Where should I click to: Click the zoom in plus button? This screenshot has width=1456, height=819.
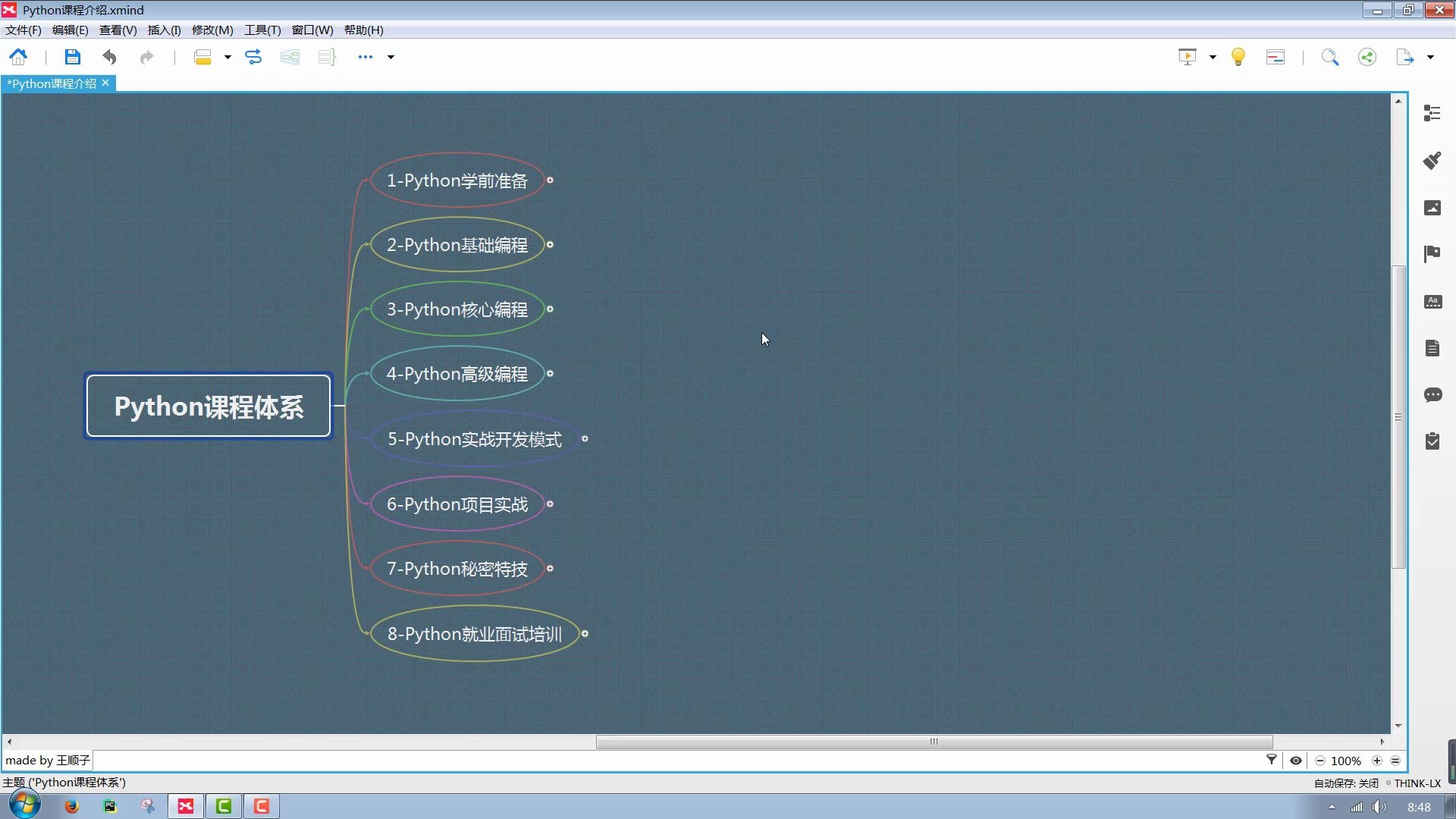[1377, 761]
